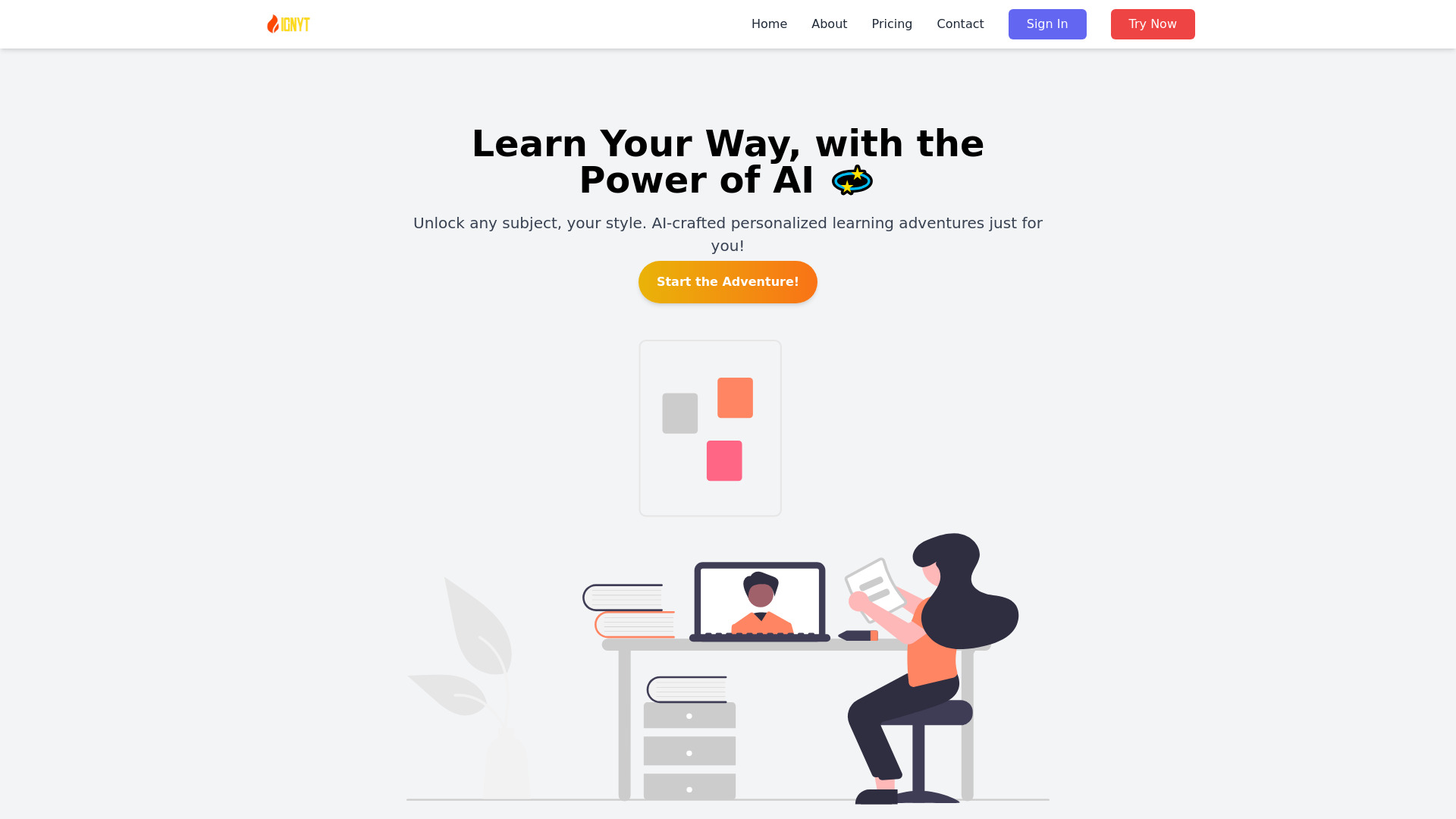Toggle navigation menu visibility

click(287, 24)
